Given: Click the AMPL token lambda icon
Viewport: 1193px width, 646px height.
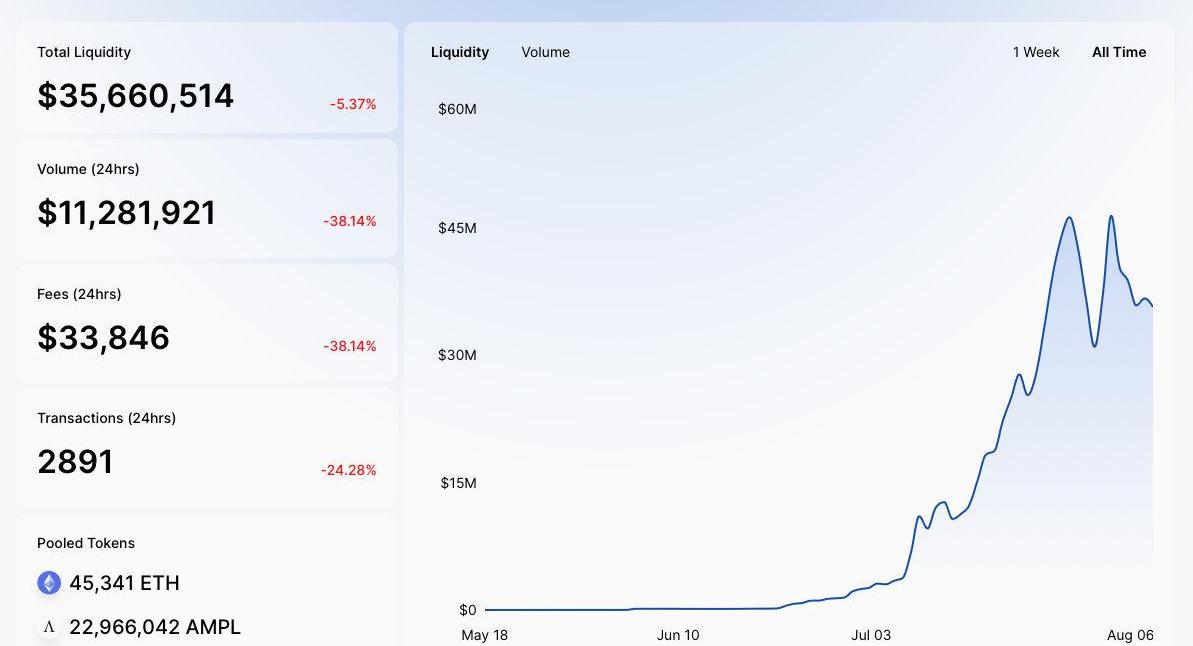Looking at the screenshot, I should [49, 627].
